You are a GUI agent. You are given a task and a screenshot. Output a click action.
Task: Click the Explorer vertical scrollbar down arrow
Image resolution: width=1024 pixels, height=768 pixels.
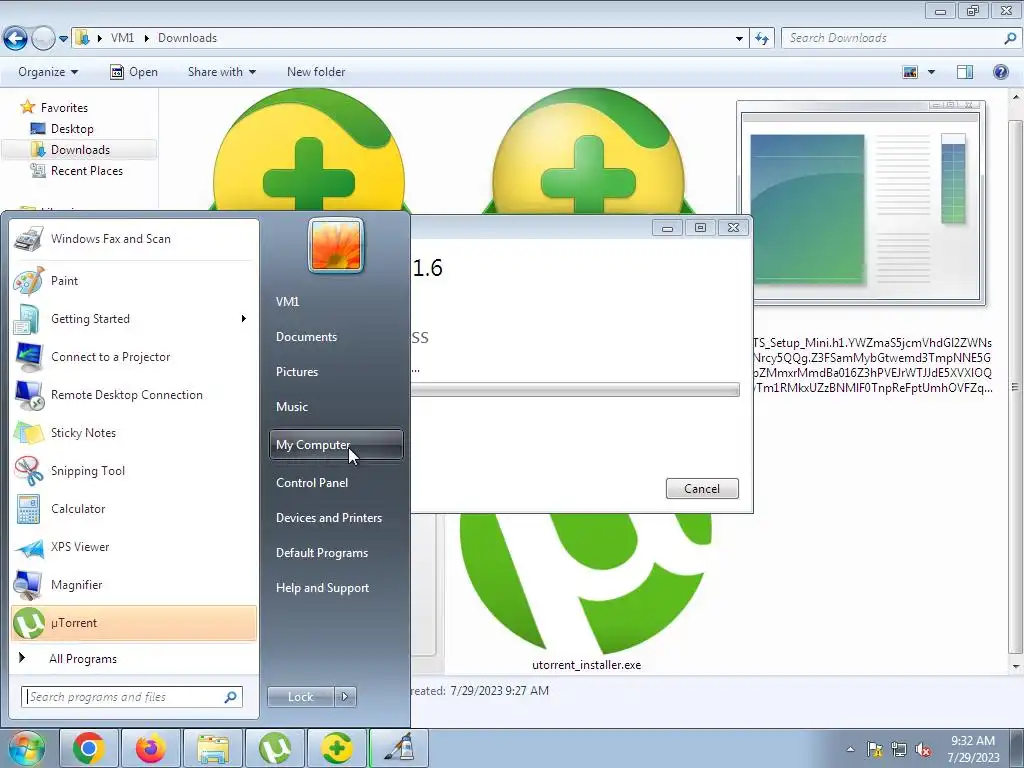pyautogui.click(x=1016, y=667)
